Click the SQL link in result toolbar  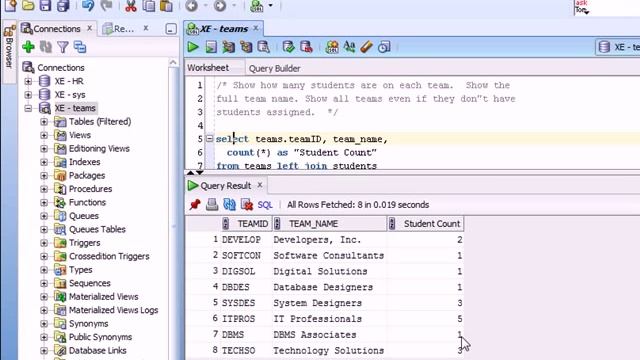[x=265, y=205]
